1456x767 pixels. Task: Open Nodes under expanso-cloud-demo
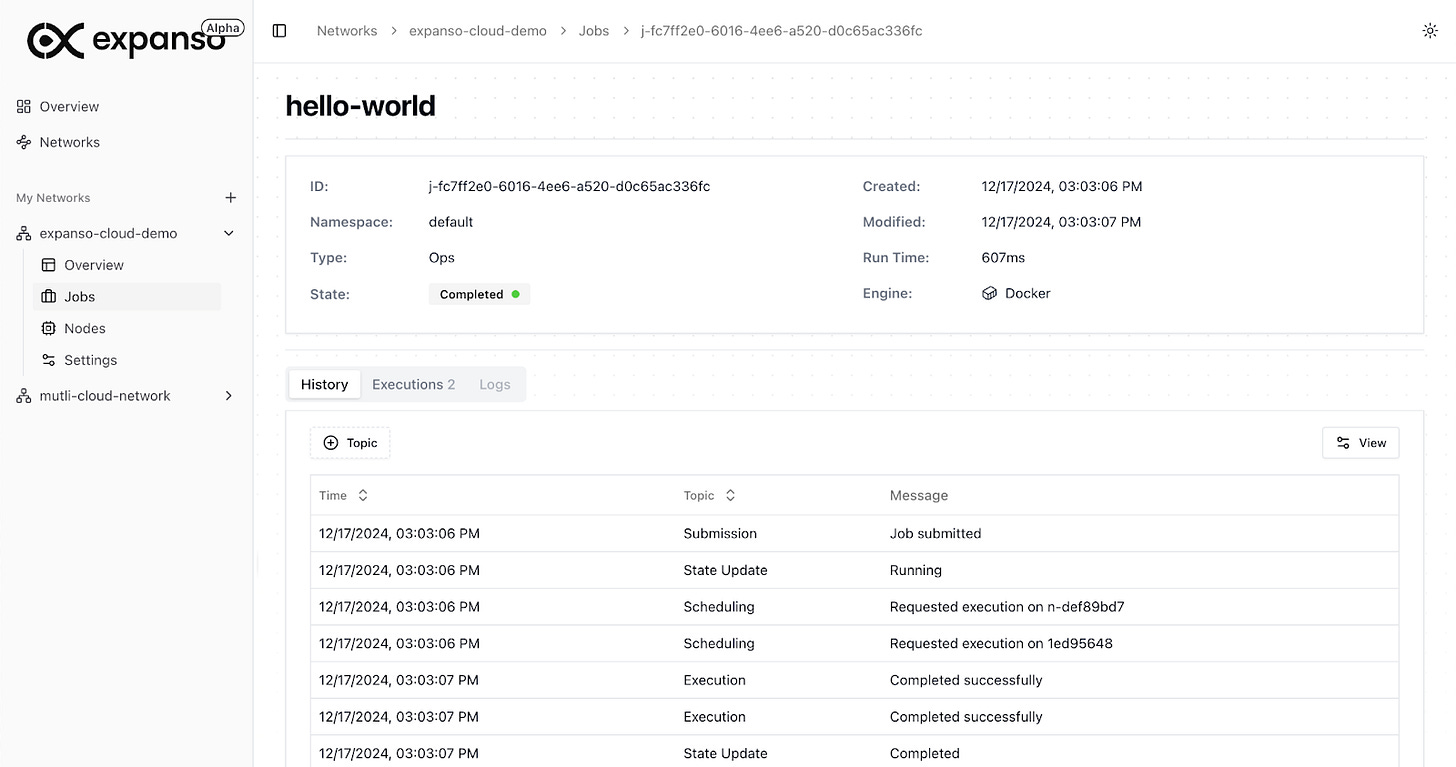pos(84,328)
